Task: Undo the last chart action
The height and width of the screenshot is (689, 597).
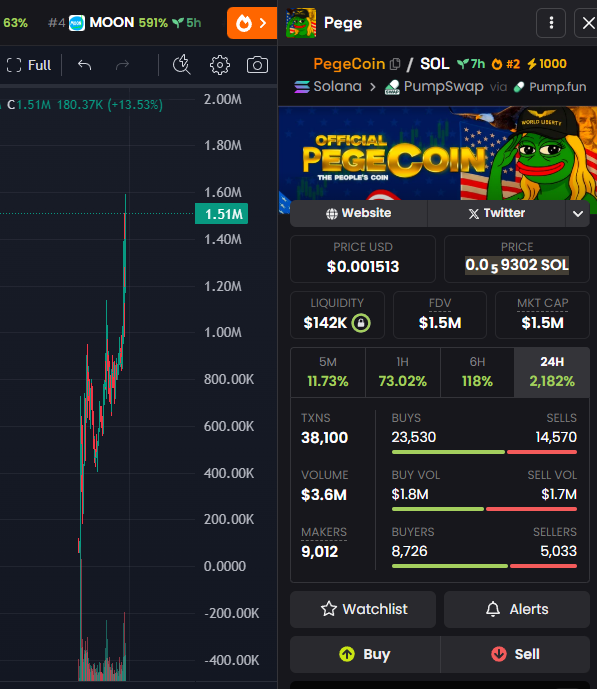Action: click(x=84, y=65)
